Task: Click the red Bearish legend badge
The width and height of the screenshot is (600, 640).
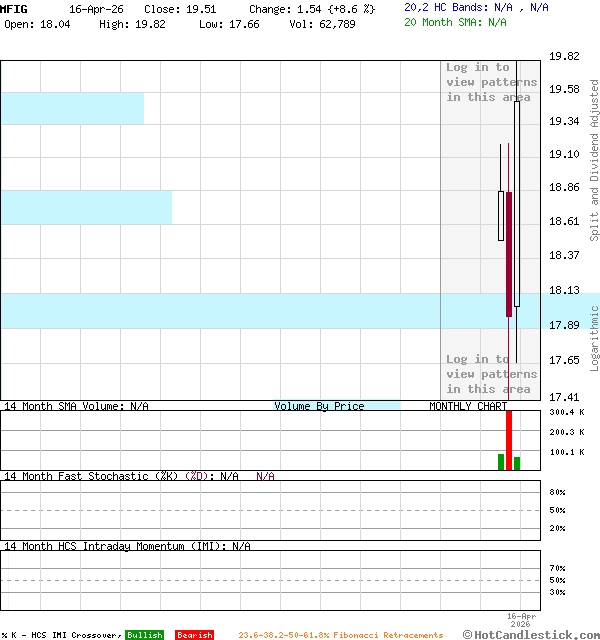Action: [x=194, y=635]
